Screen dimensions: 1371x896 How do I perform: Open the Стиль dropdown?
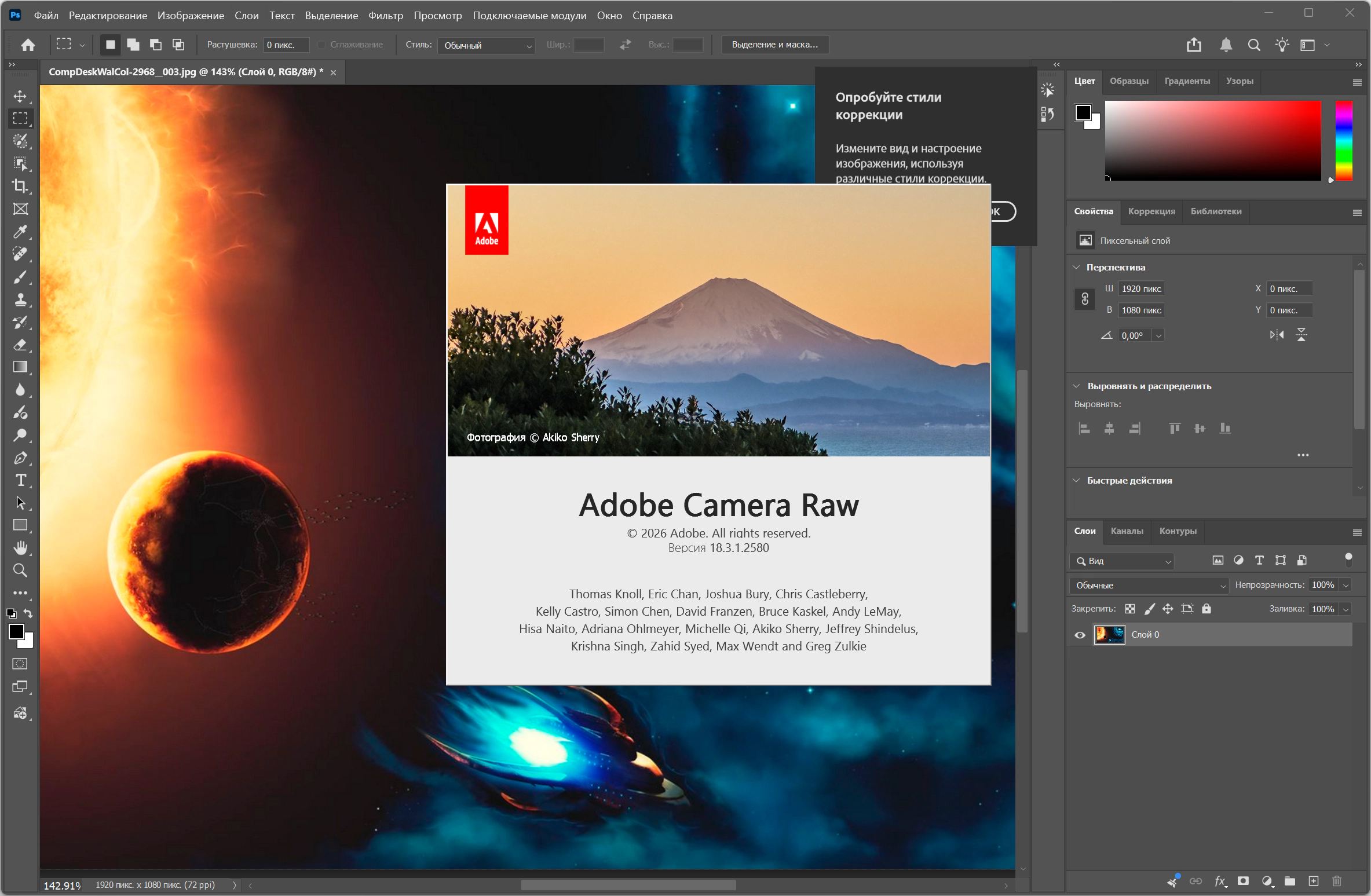pyautogui.click(x=487, y=45)
